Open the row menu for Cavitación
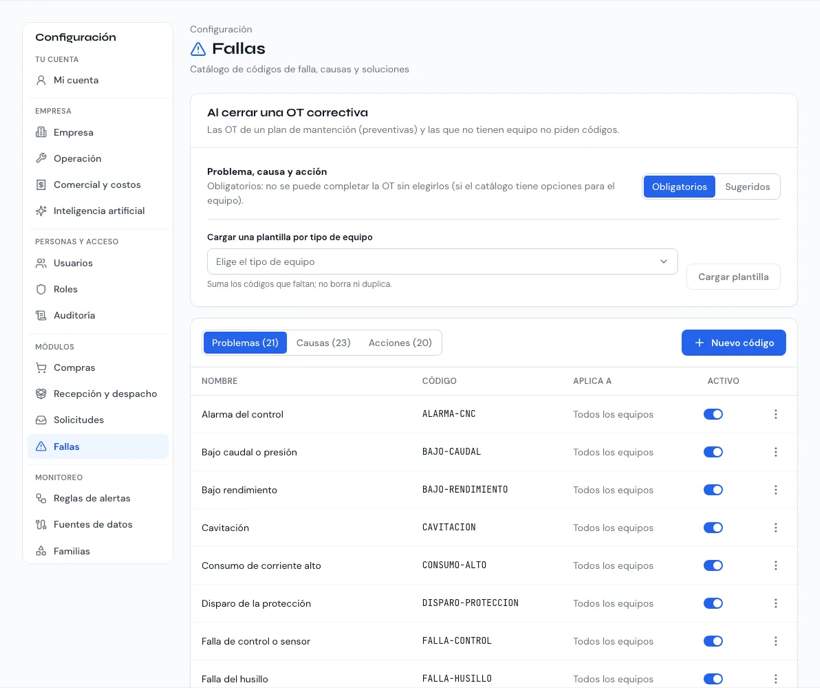This screenshot has height=688, width=820. 776,528
